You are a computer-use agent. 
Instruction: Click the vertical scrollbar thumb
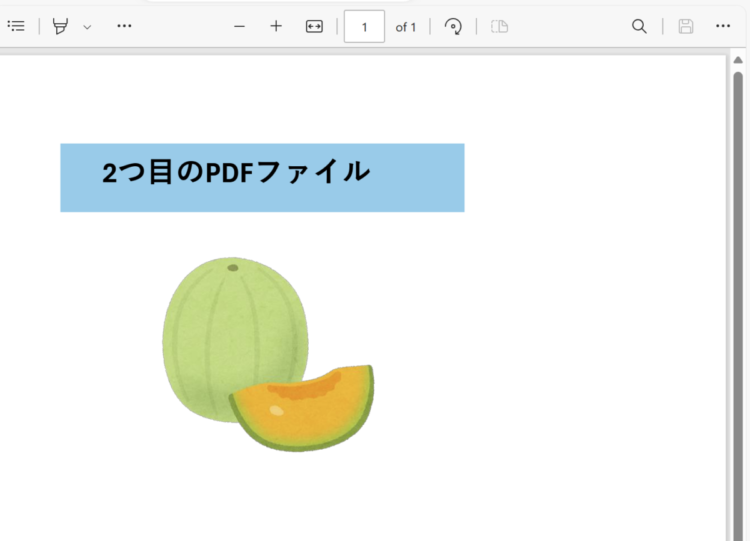pos(738,306)
